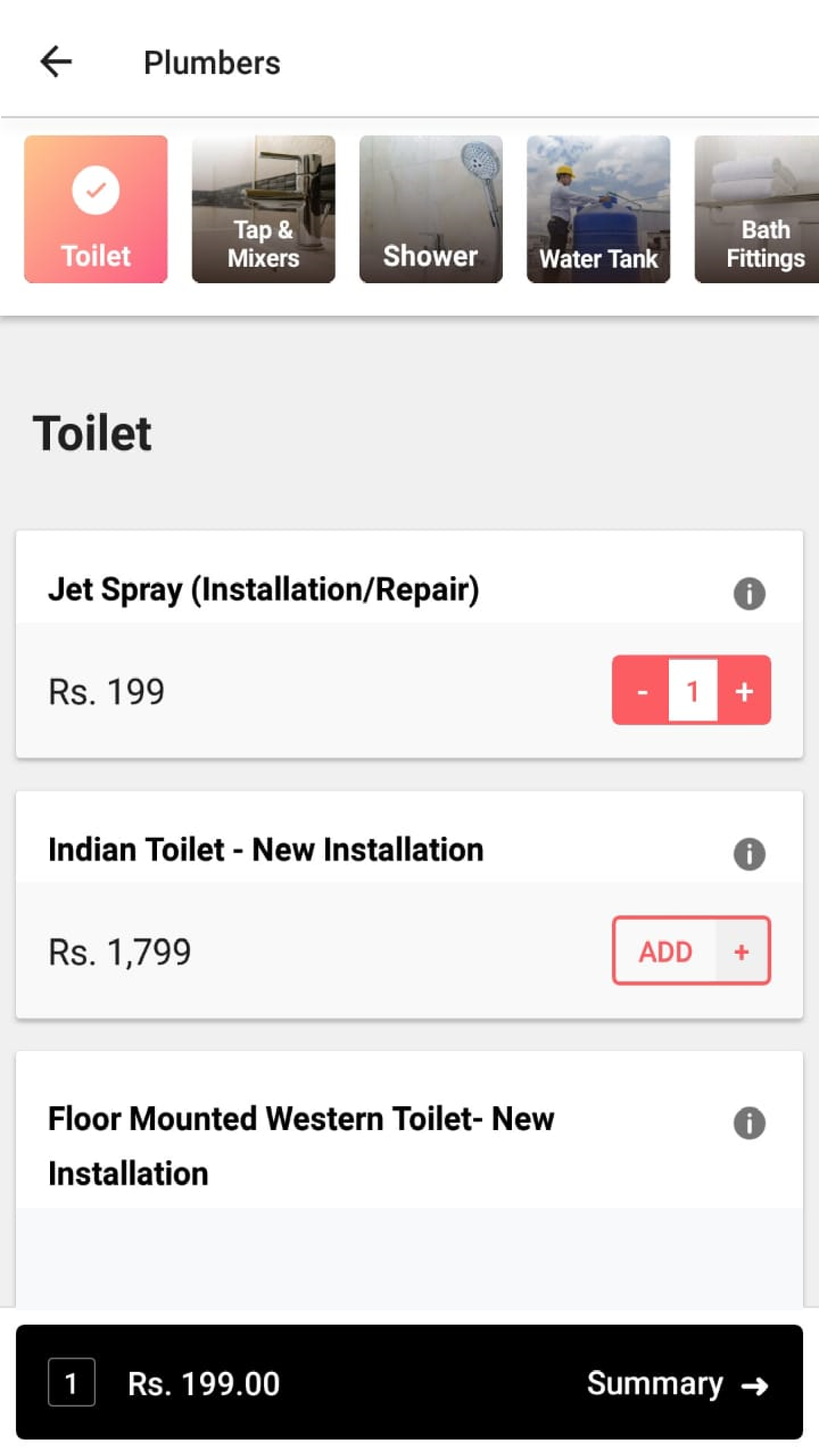Tap the Jet Spray quantity field

tap(692, 691)
